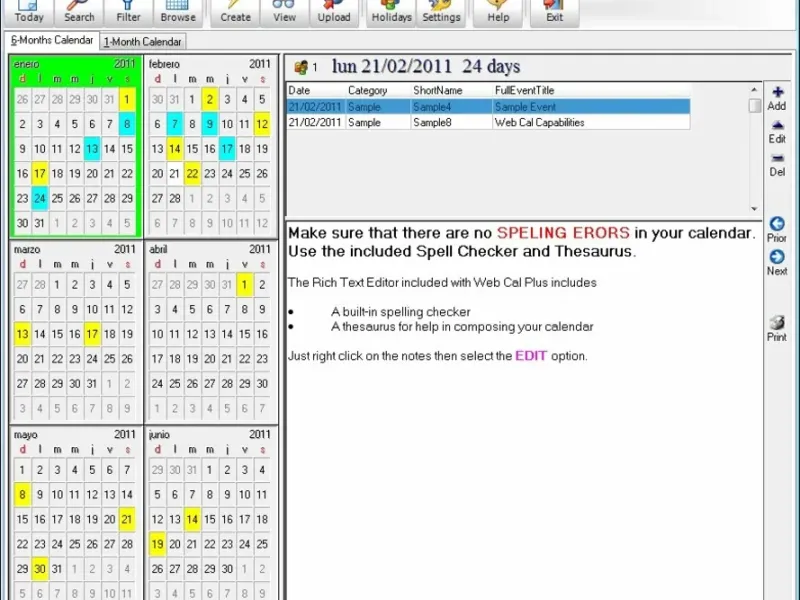Click the event count icon beside date header
This screenshot has height=600, width=800.
tap(301, 67)
